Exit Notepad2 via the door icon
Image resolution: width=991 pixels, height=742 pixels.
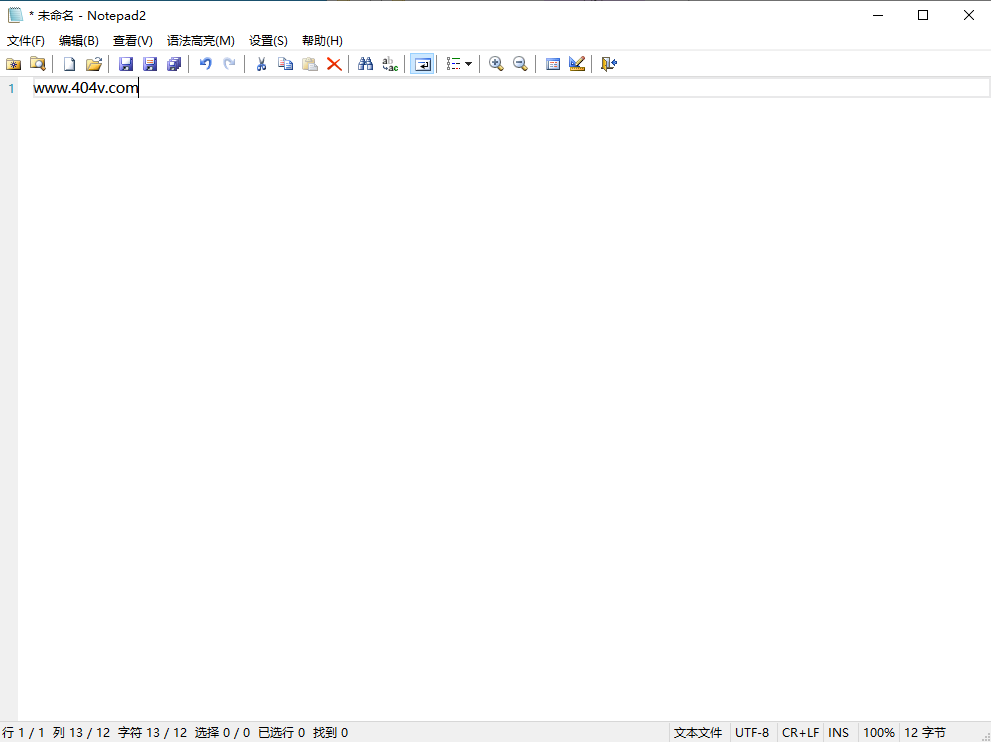[608, 63]
